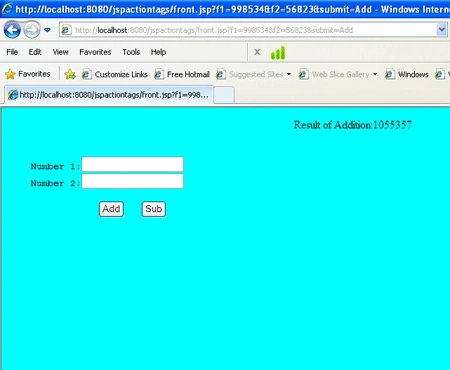Click the IE icon beside Suggested Sites
The width and height of the screenshot is (450, 370).
[221, 74]
